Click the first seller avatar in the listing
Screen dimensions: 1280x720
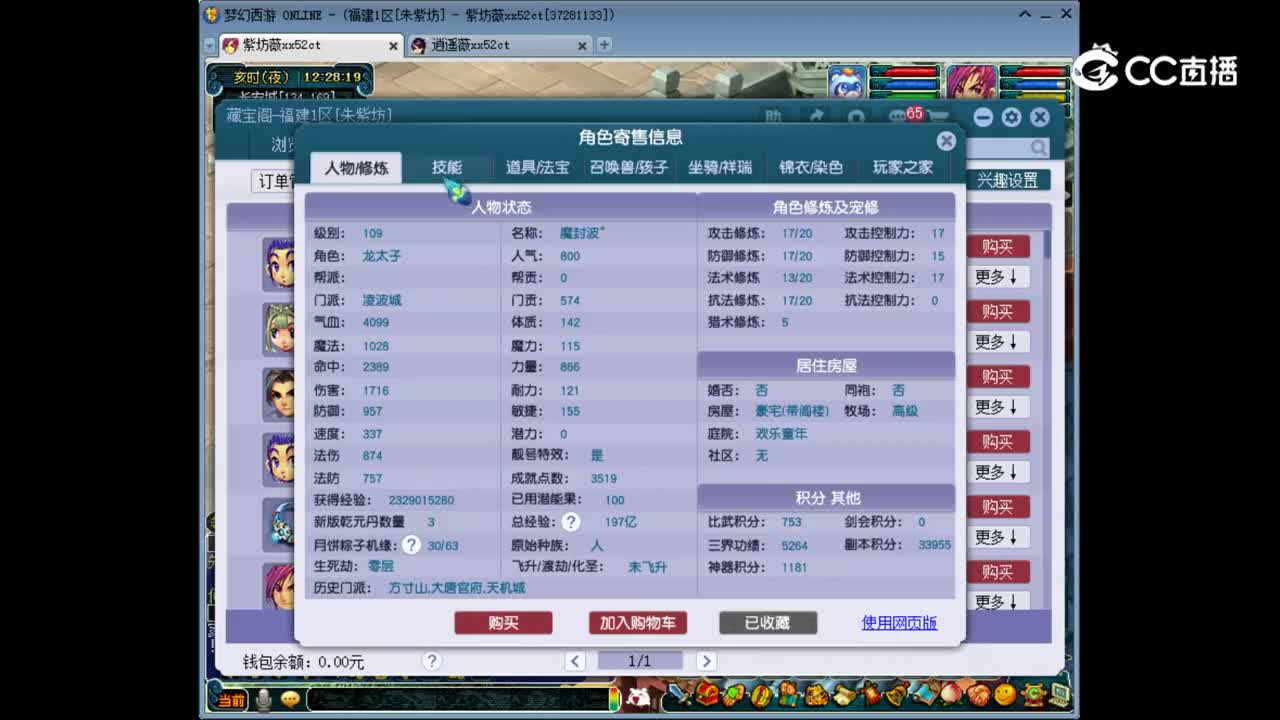click(x=279, y=263)
